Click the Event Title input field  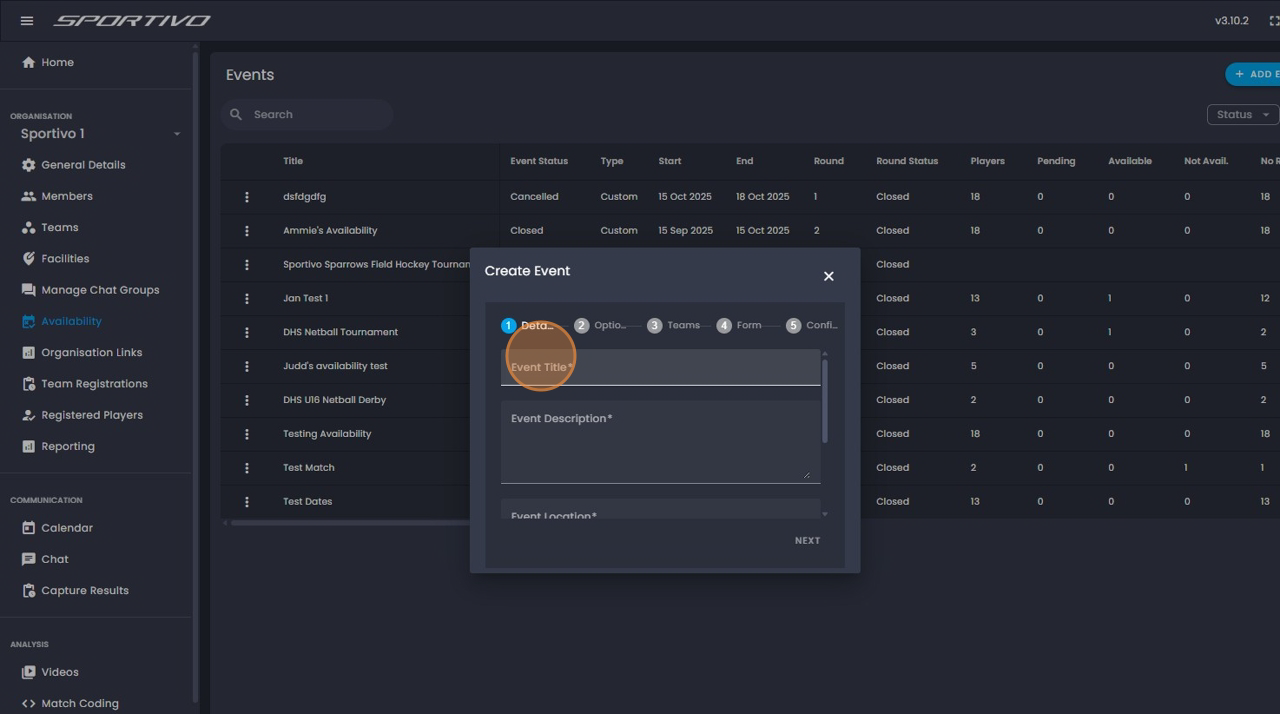point(660,368)
